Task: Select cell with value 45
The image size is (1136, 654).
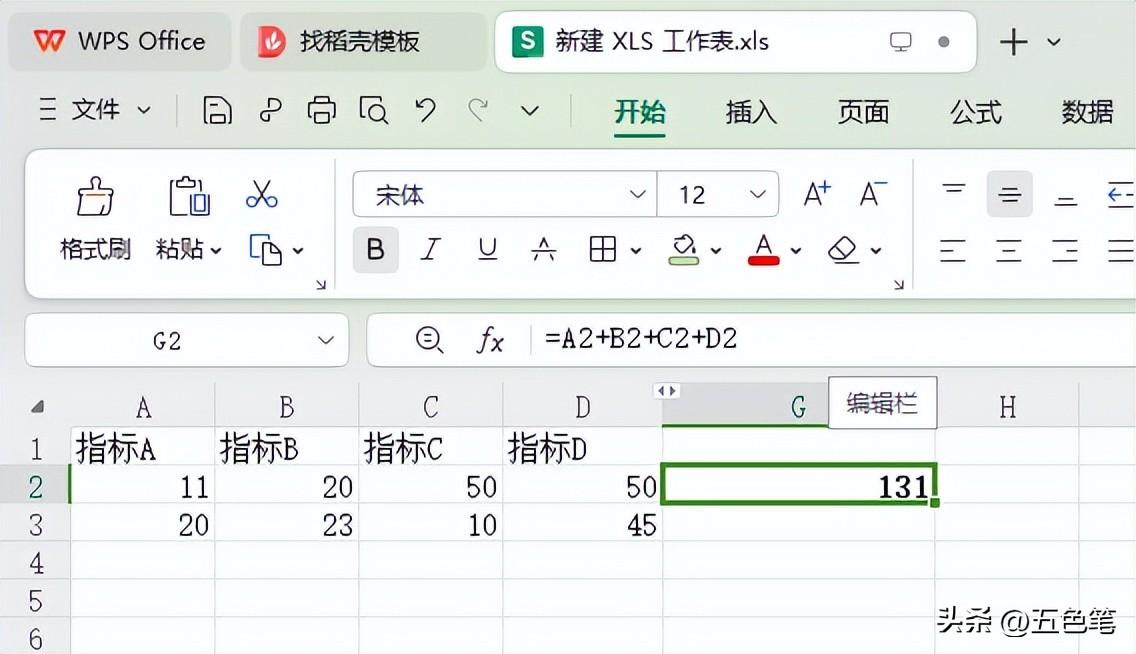Action: click(583, 524)
